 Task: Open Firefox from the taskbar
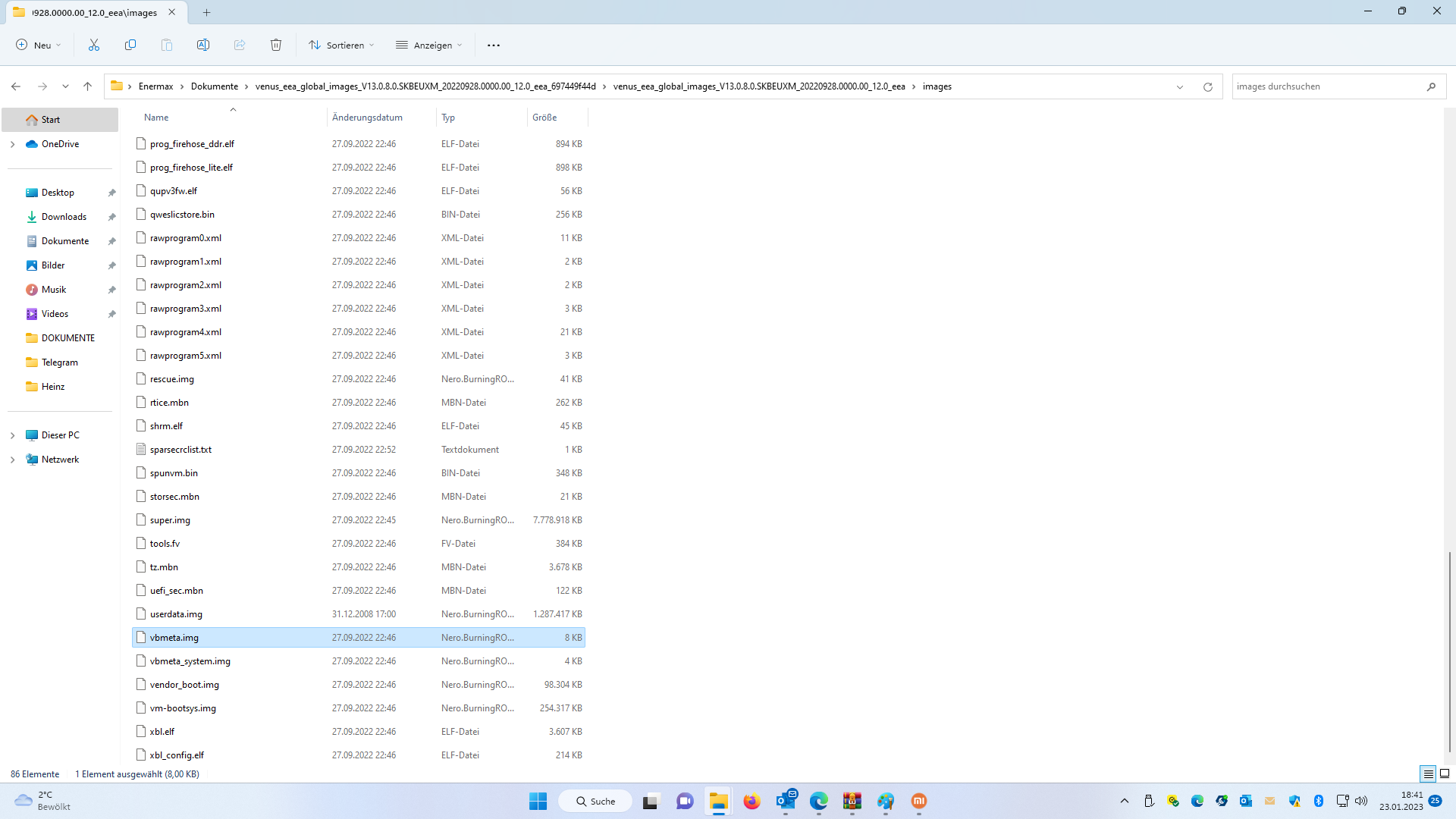[x=752, y=801]
